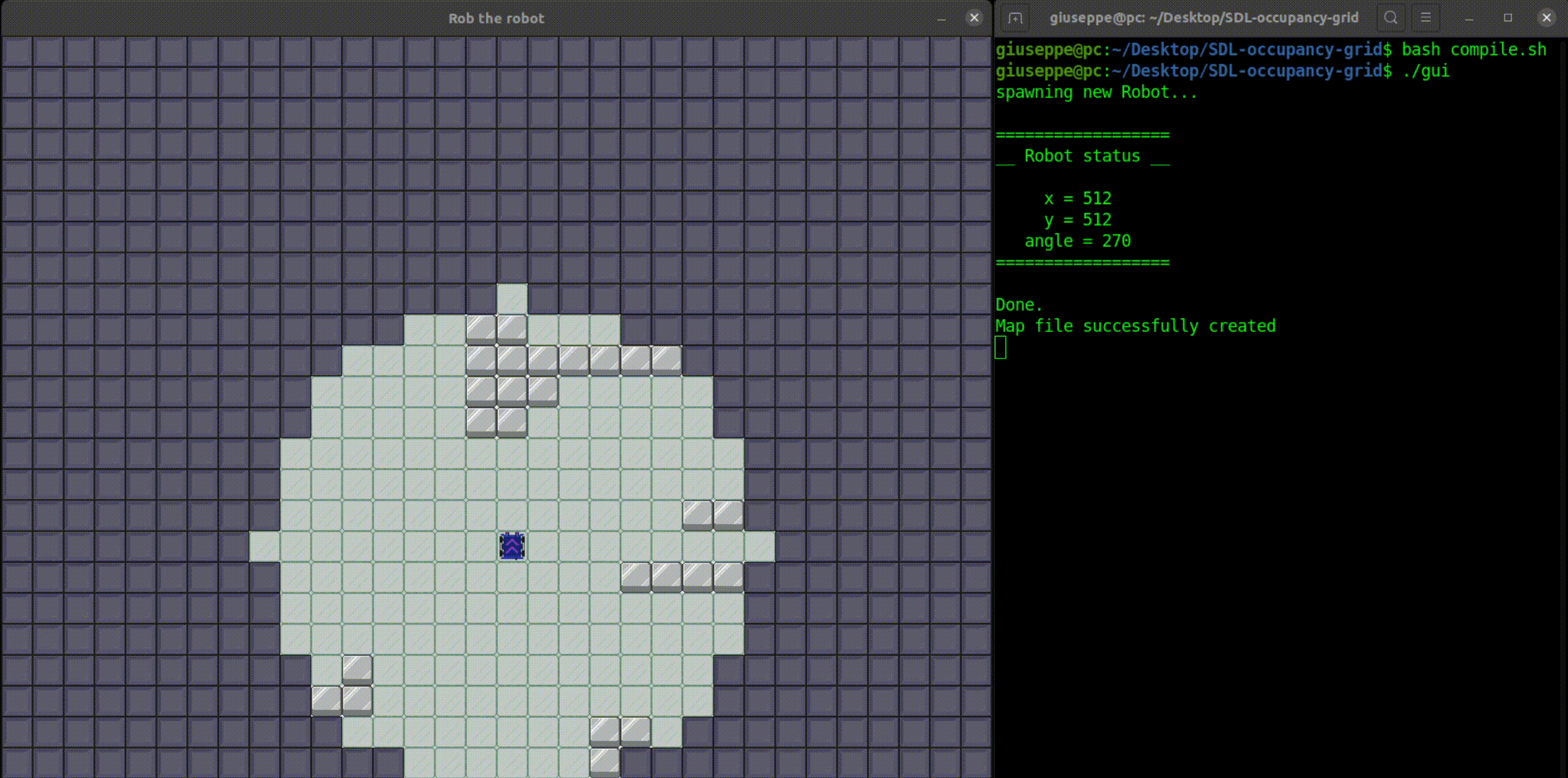Open a new terminal tab
The image size is (1568, 778).
[x=1015, y=18]
